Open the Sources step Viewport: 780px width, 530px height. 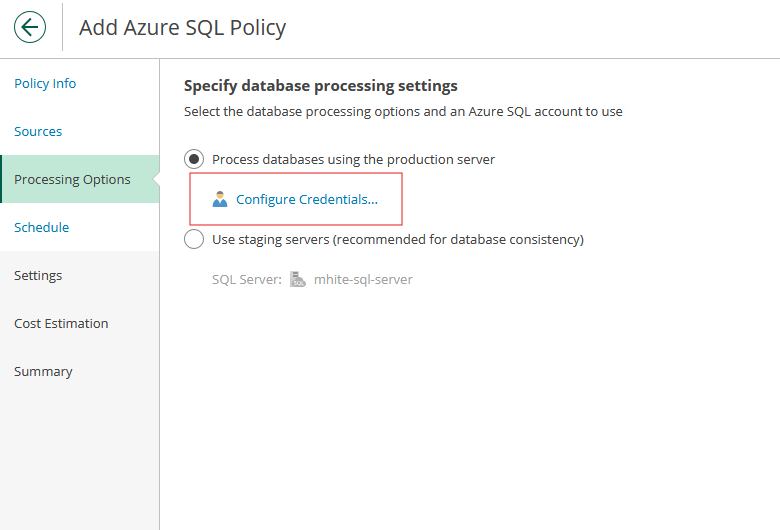click(38, 131)
